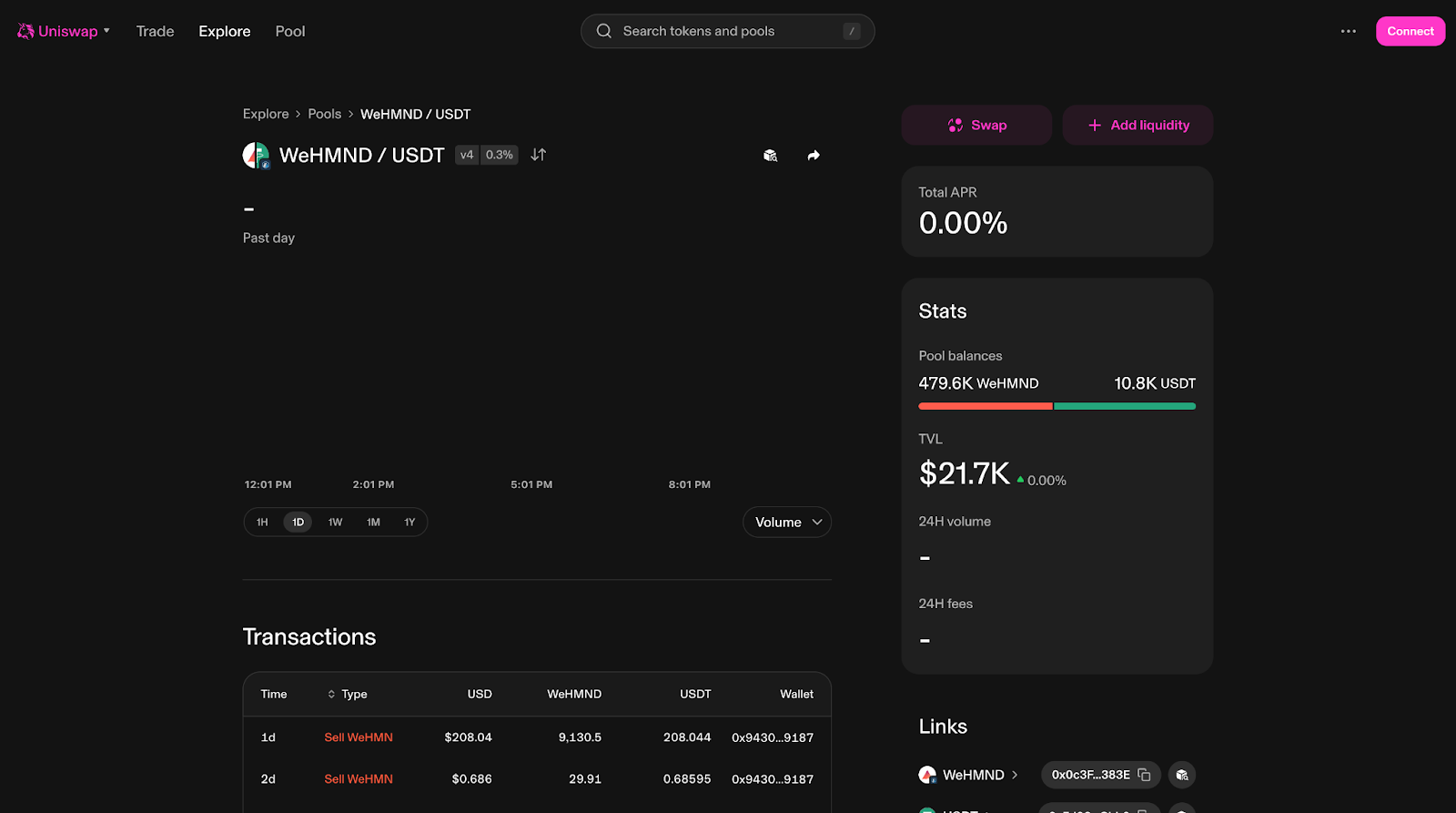Click the red WeHMND balance bar segment
This screenshot has height=813, width=1456.
pyautogui.click(x=986, y=406)
